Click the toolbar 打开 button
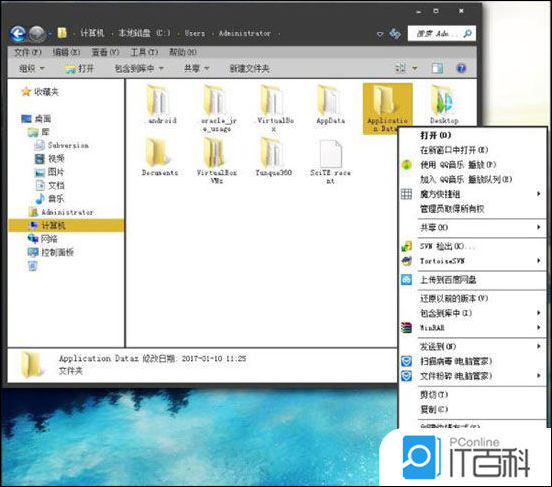Viewport: 552px width, 487px height. [x=80, y=68]
